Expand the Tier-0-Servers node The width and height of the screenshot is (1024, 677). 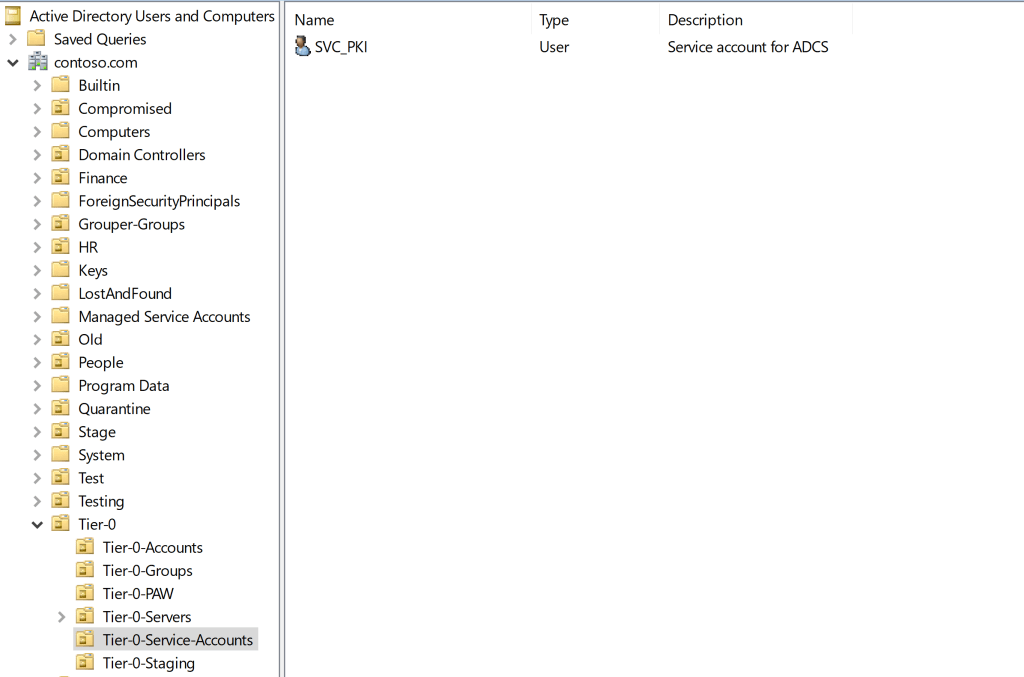coord(62,617)
